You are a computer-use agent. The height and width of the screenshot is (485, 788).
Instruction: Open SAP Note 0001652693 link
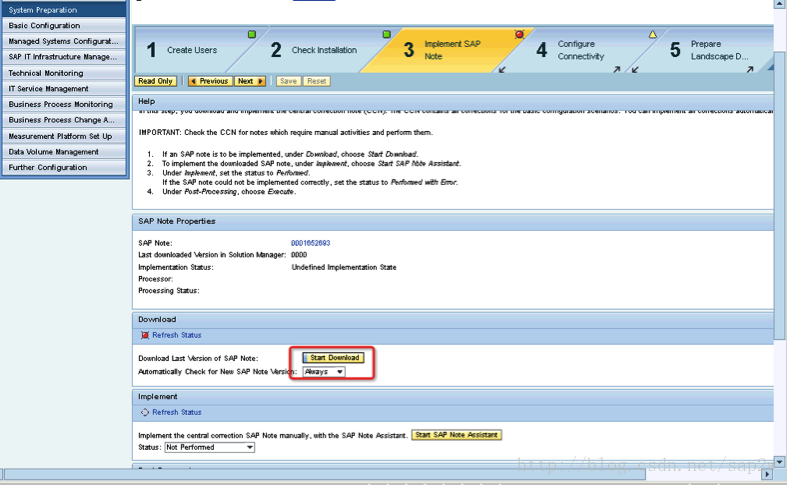click(x=311, y=243)
